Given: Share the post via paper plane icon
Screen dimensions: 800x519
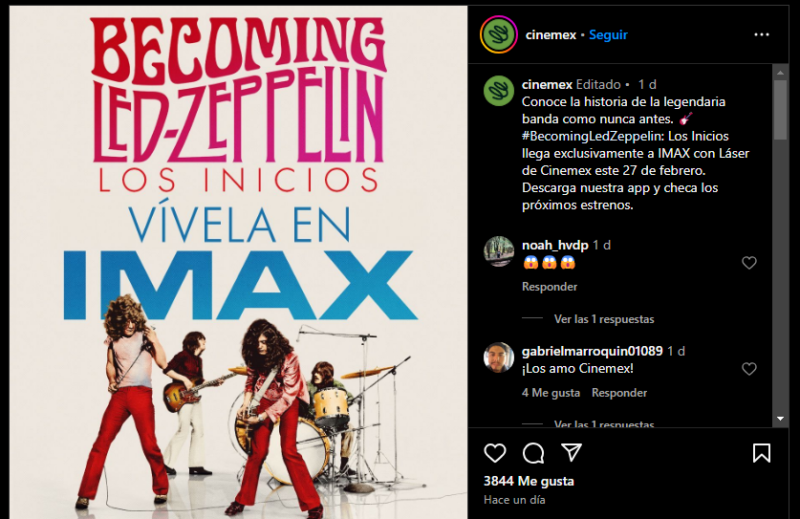Looking at the screenshot, I should 571,452.
